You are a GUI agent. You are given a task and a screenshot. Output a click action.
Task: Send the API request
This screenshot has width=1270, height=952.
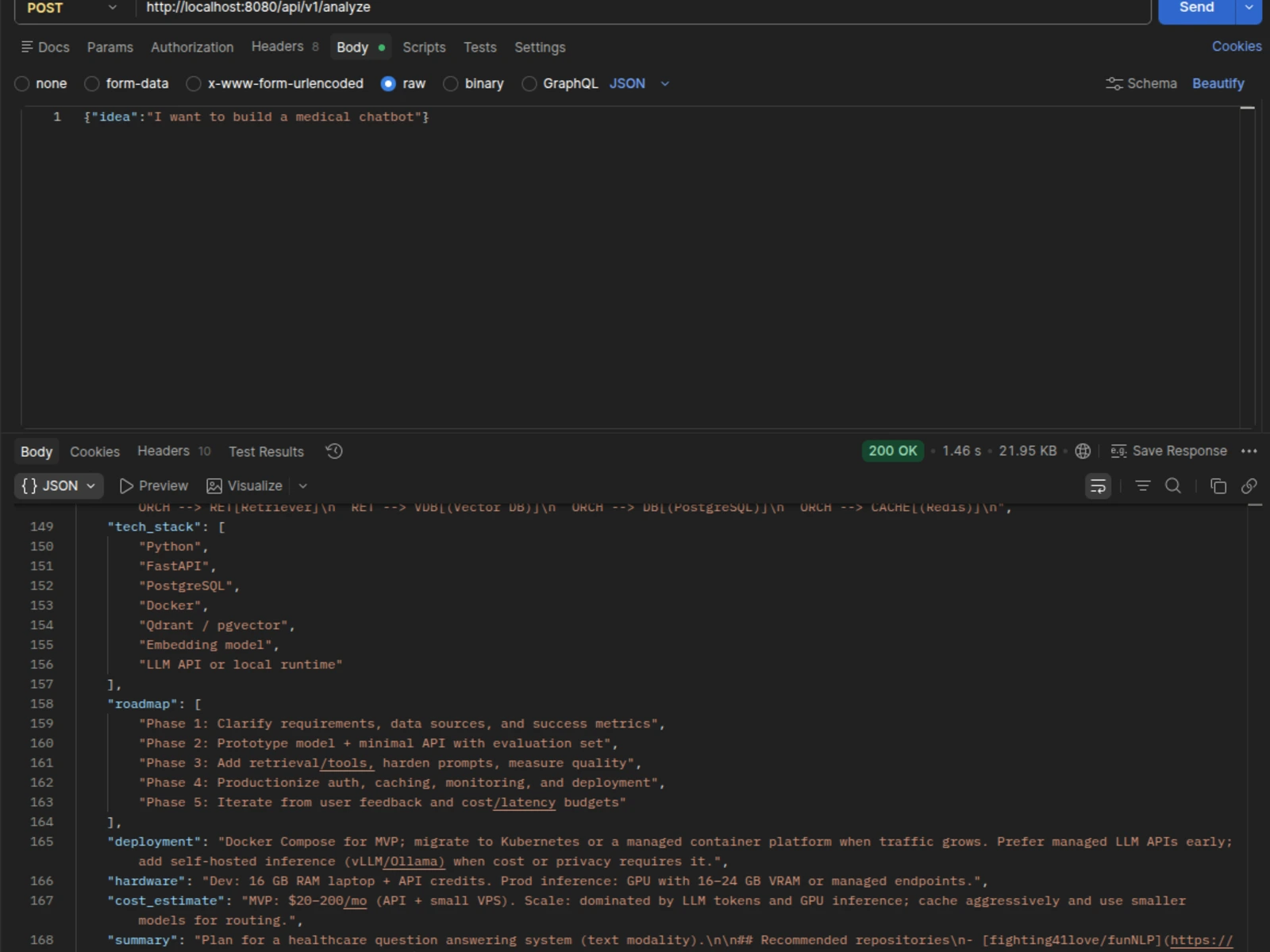click(1196, 10)
